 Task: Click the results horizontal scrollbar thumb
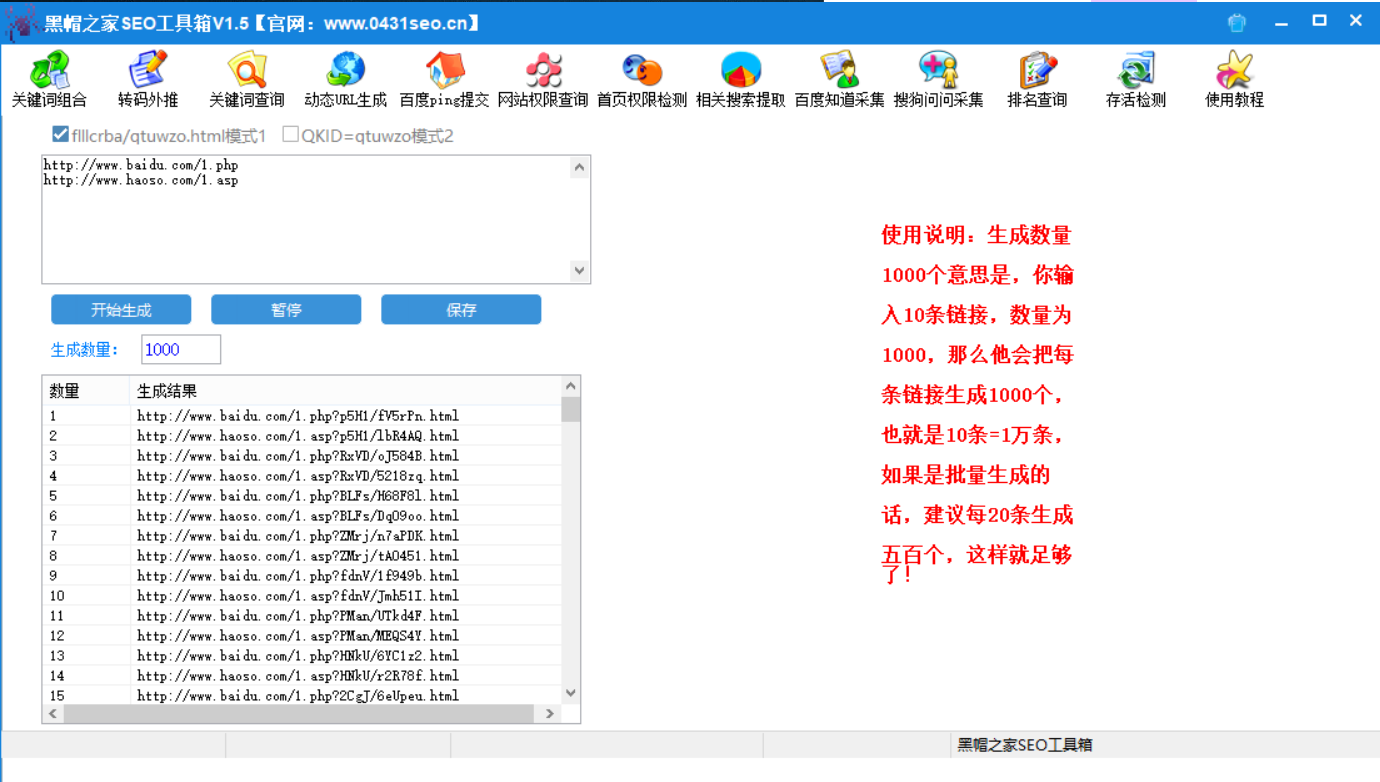[298, 714]
